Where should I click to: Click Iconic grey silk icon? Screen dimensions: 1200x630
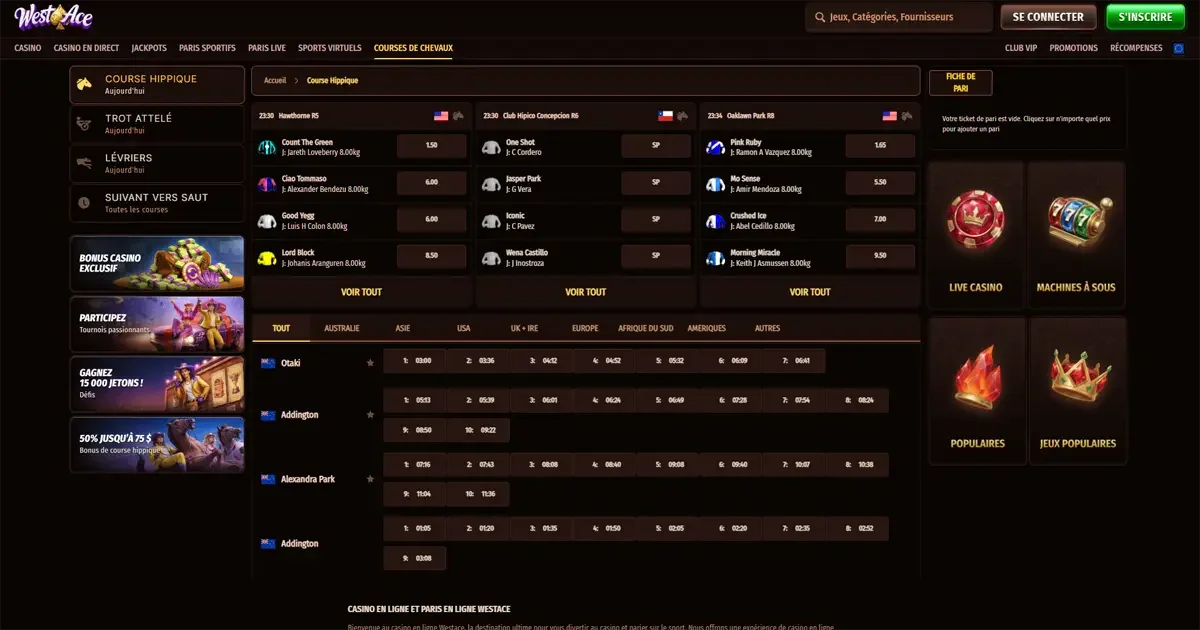[x=491, y=221]
